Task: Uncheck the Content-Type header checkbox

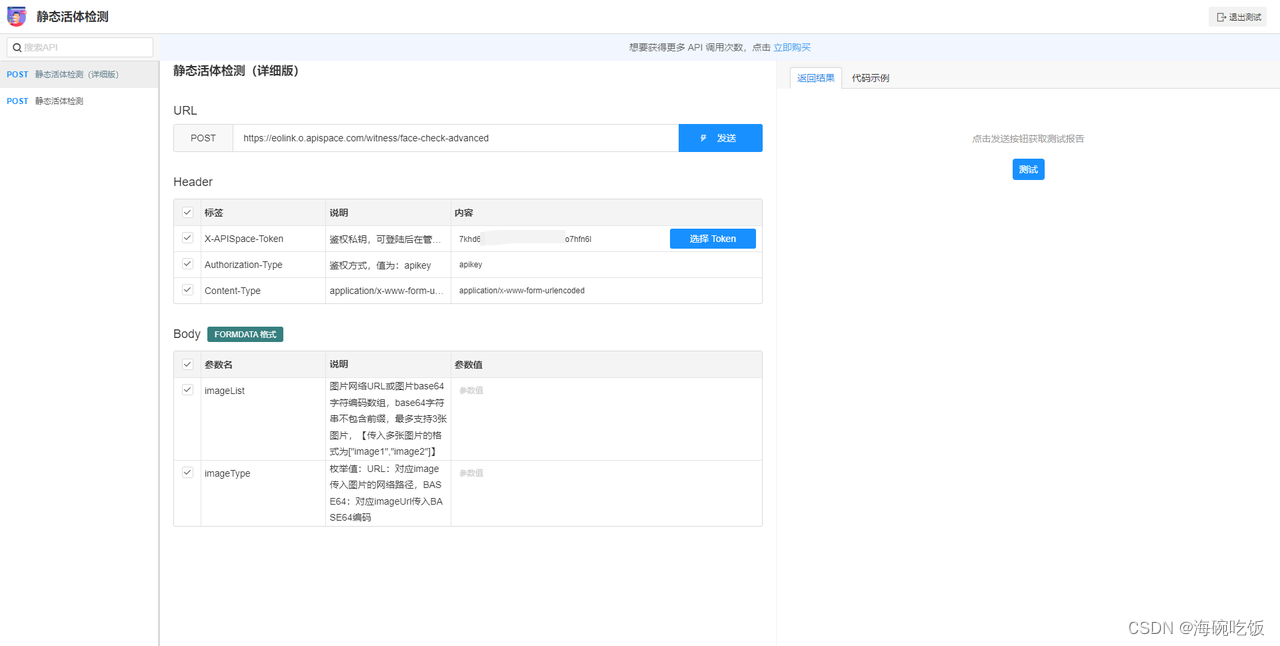Action: [x=187, y=290]
